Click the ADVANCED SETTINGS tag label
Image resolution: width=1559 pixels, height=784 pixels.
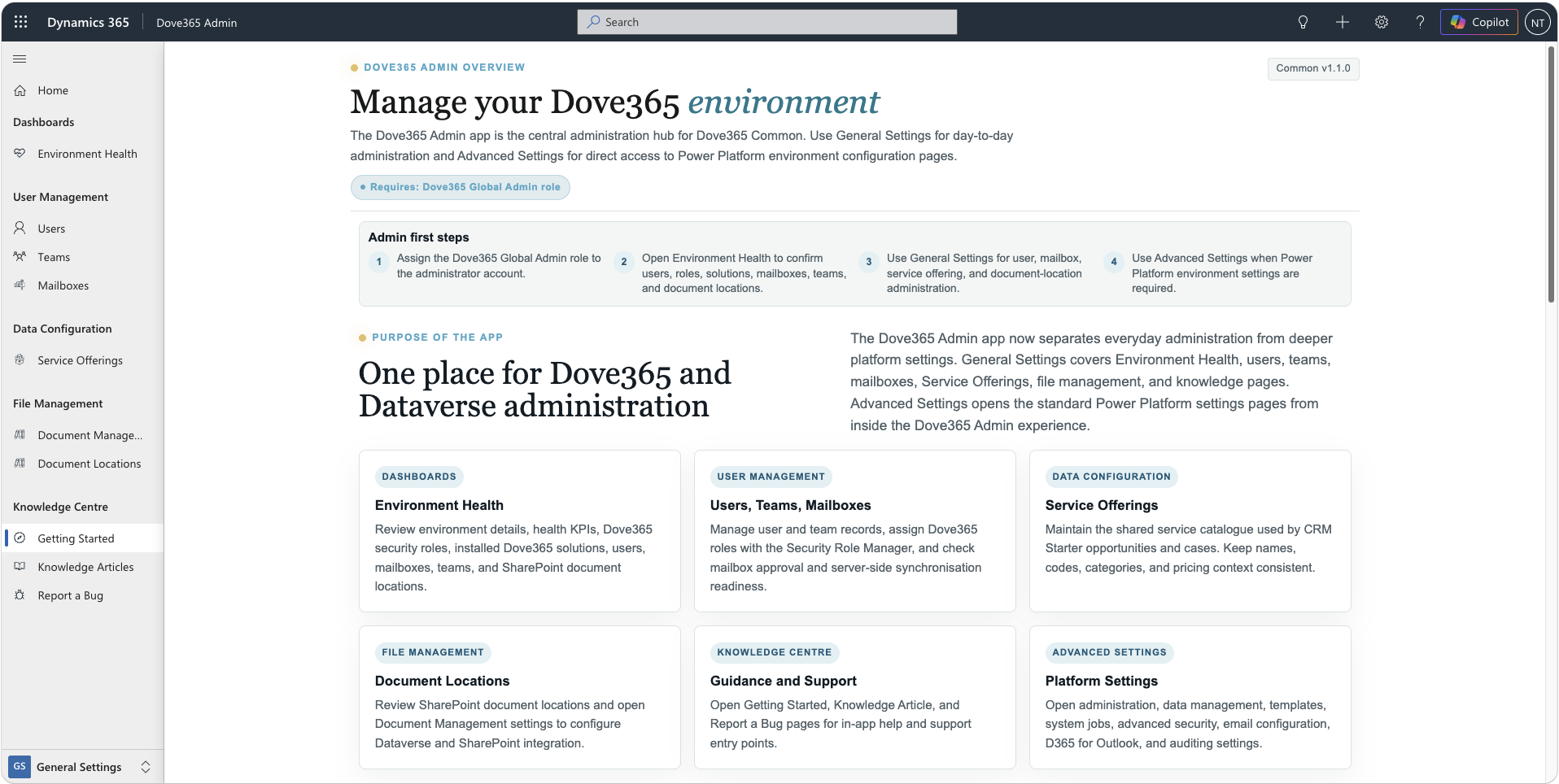(1110, 652)
